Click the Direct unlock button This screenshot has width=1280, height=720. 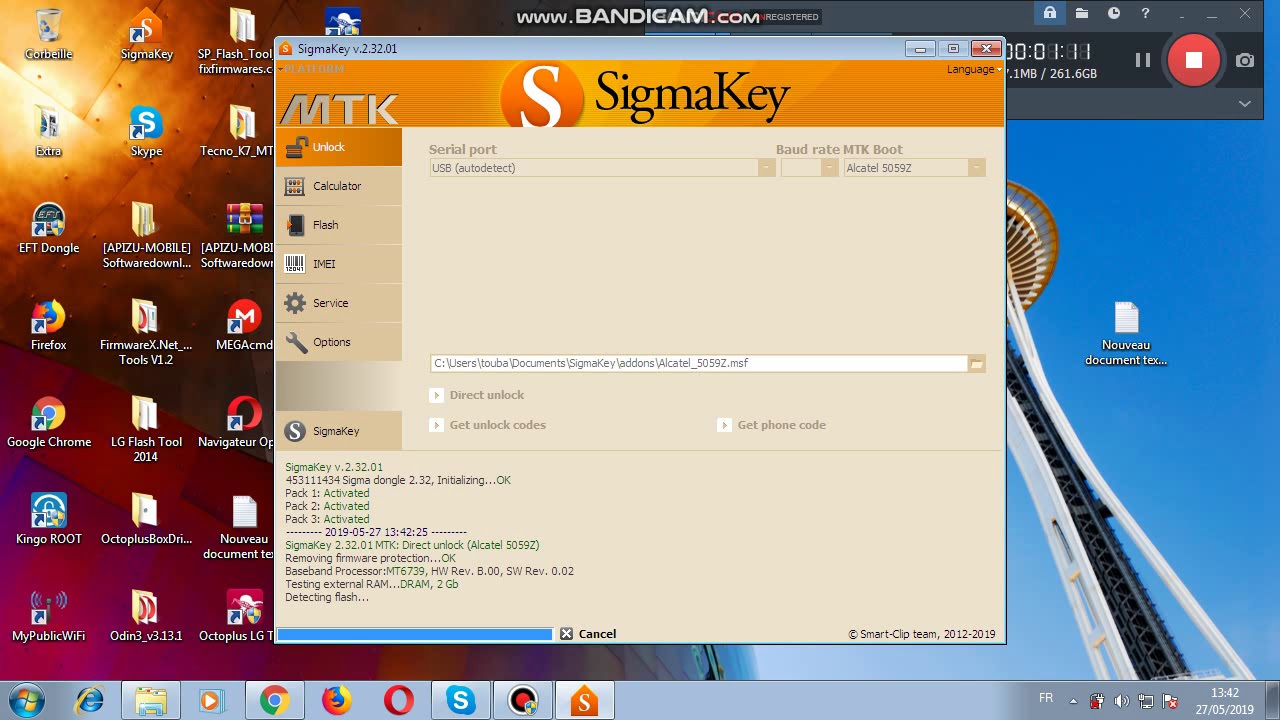pos(477,395)
